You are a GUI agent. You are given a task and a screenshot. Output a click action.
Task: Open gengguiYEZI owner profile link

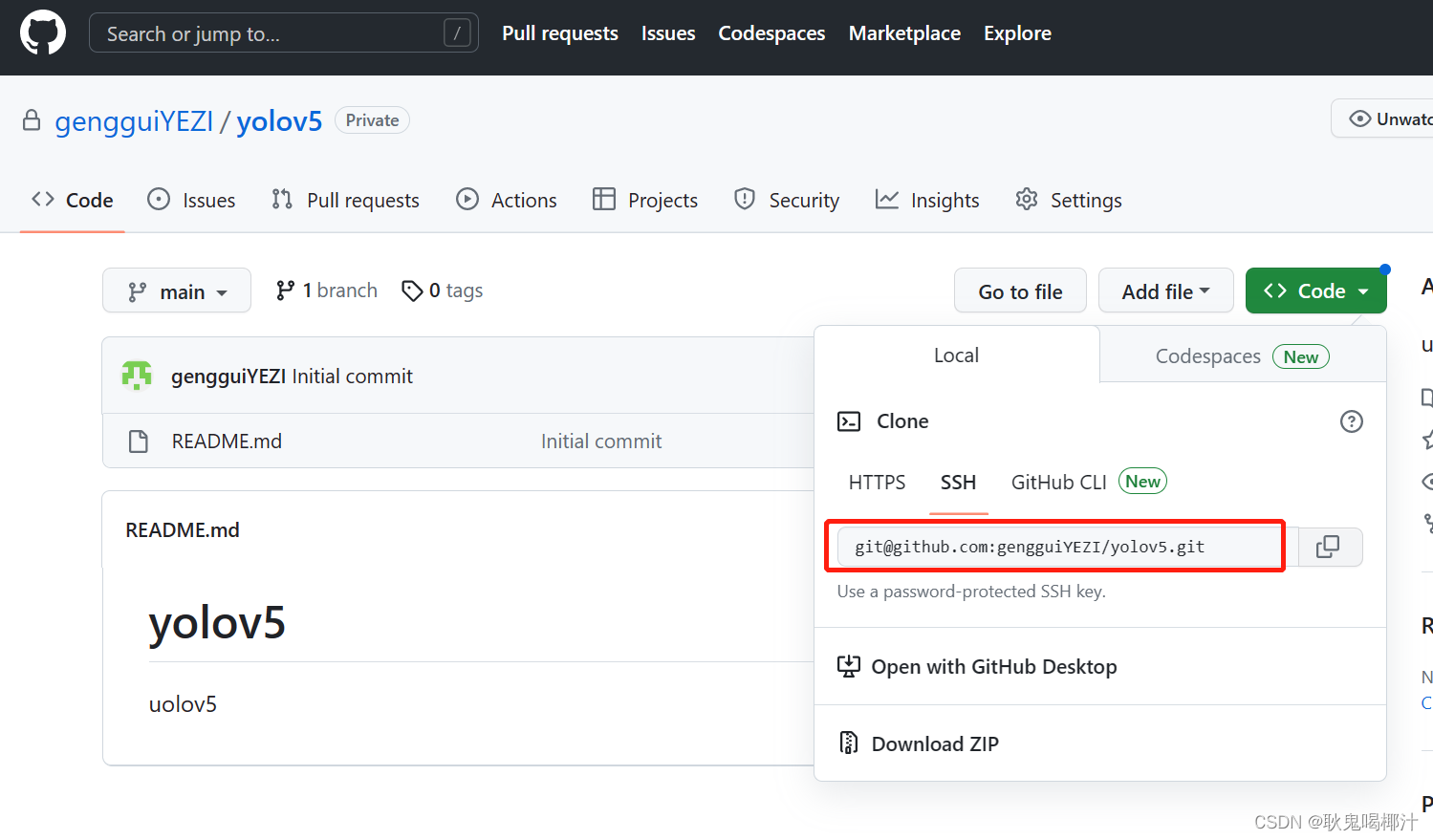[134, 121]
